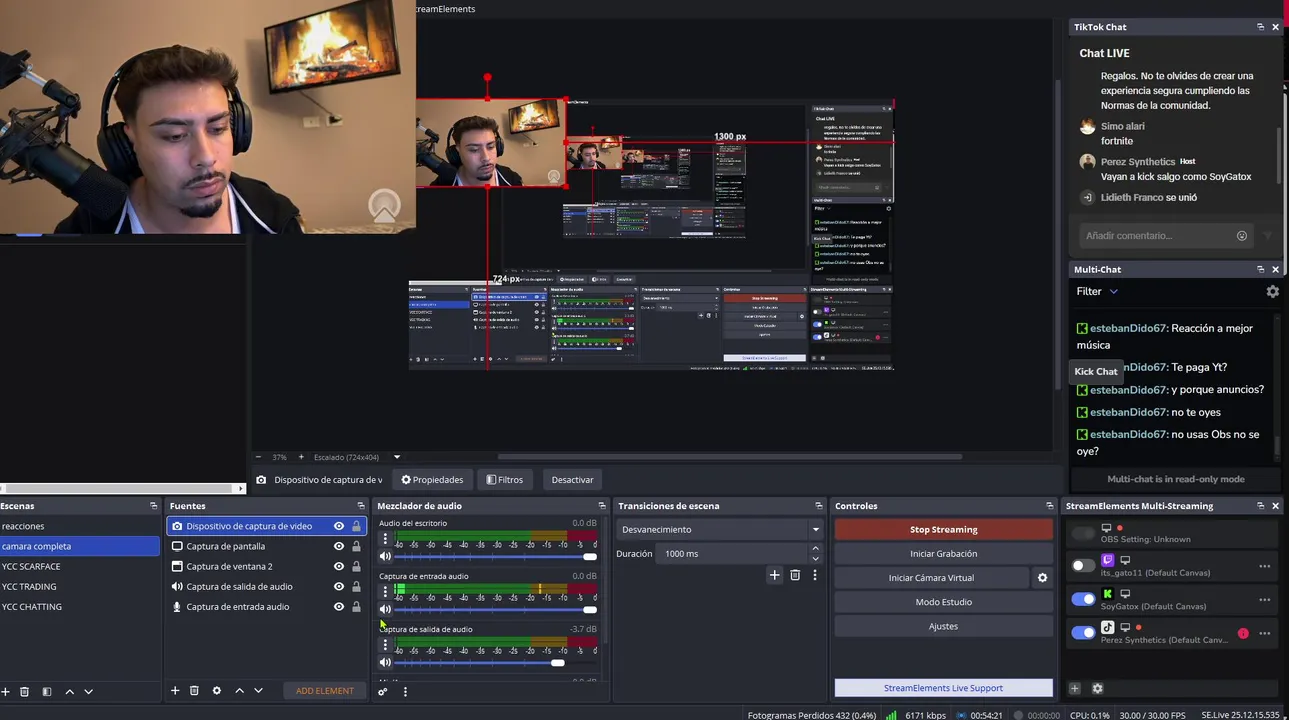Image resolution: width=1289 pixels, height=720 pixels.
Task: Click red info icon on Perez Synthetics
Action: [x=1243, y=633]
